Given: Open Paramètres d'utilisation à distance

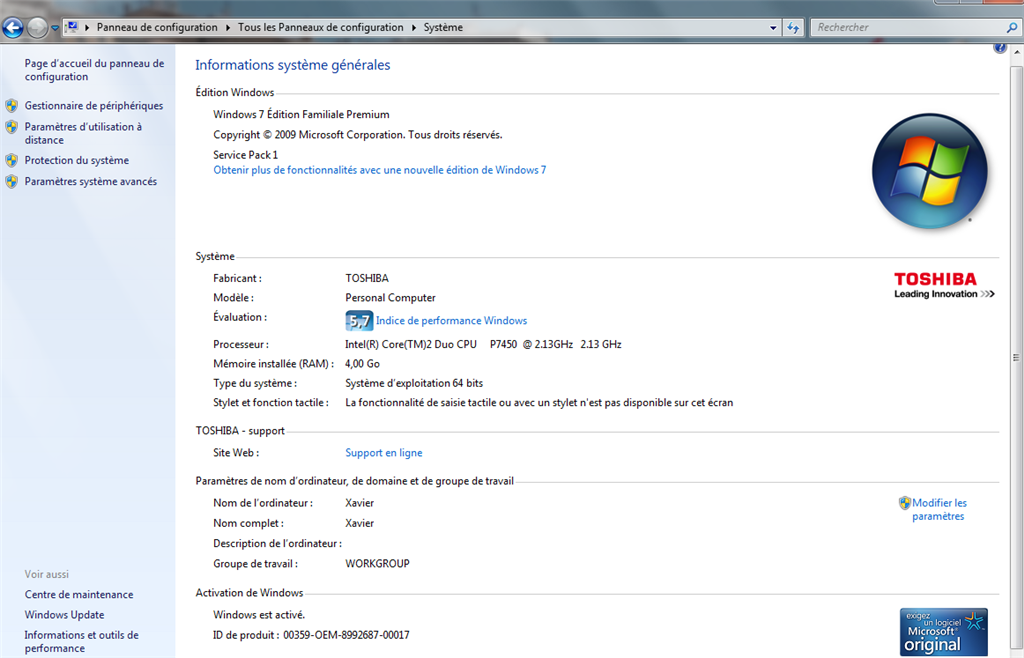Looking at the screenshot, I should click(x=83, y=133).
